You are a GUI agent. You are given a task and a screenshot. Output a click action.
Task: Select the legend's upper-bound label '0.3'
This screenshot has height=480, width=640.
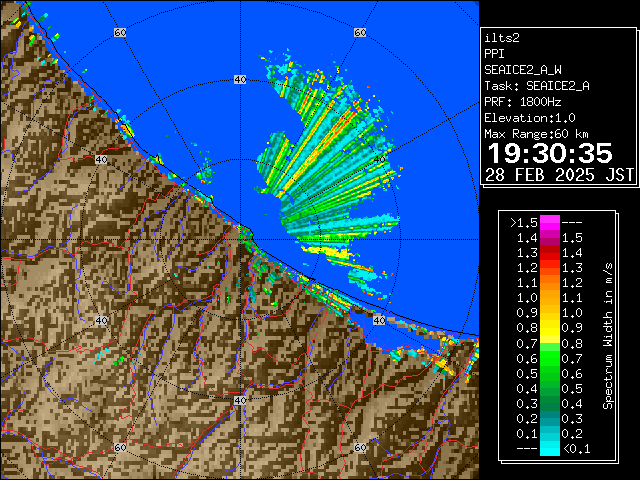572,419
